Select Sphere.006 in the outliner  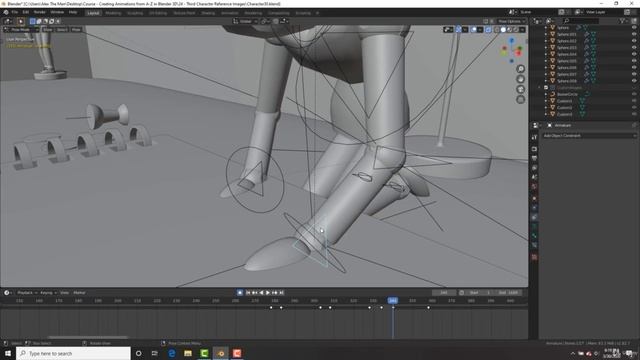coord(567,68)
